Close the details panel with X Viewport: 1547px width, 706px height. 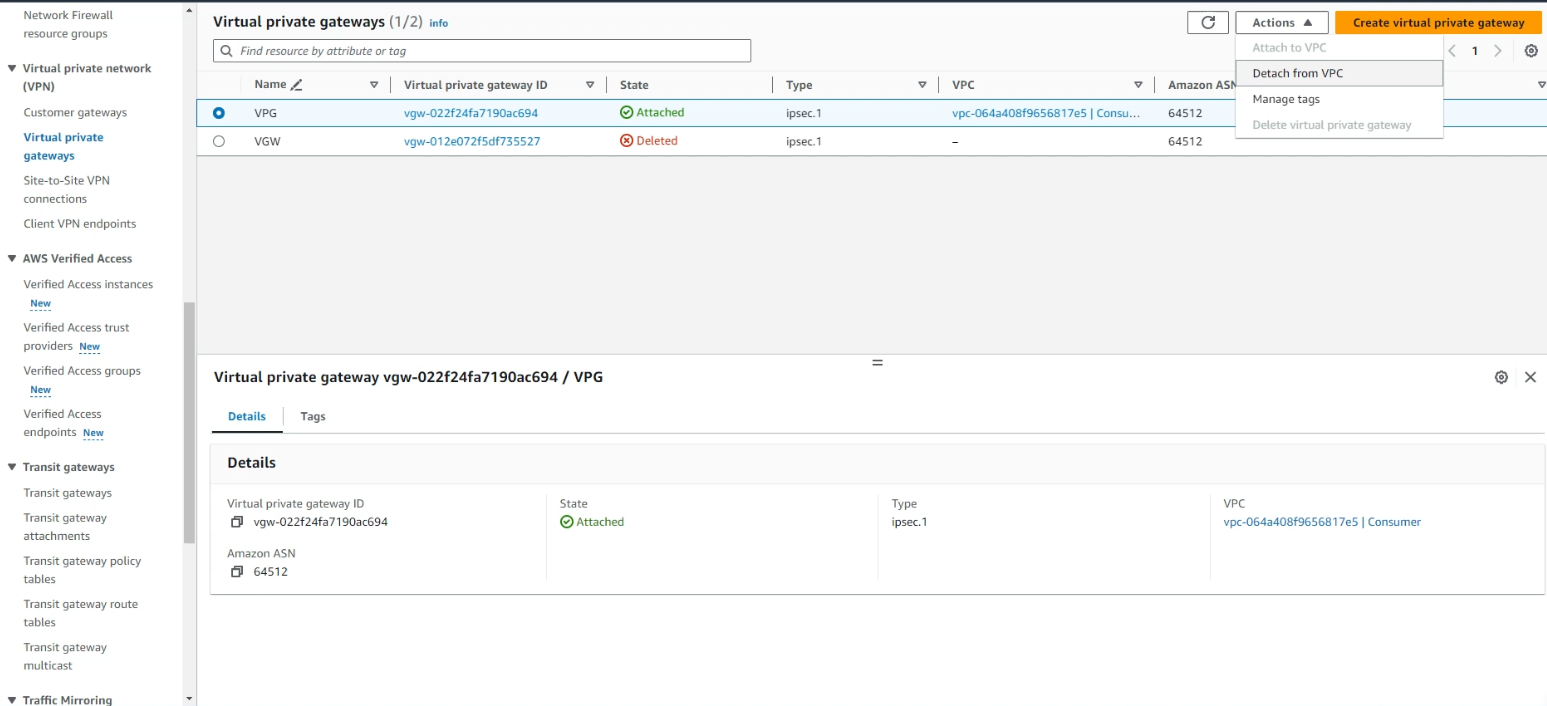(1529, 377)
